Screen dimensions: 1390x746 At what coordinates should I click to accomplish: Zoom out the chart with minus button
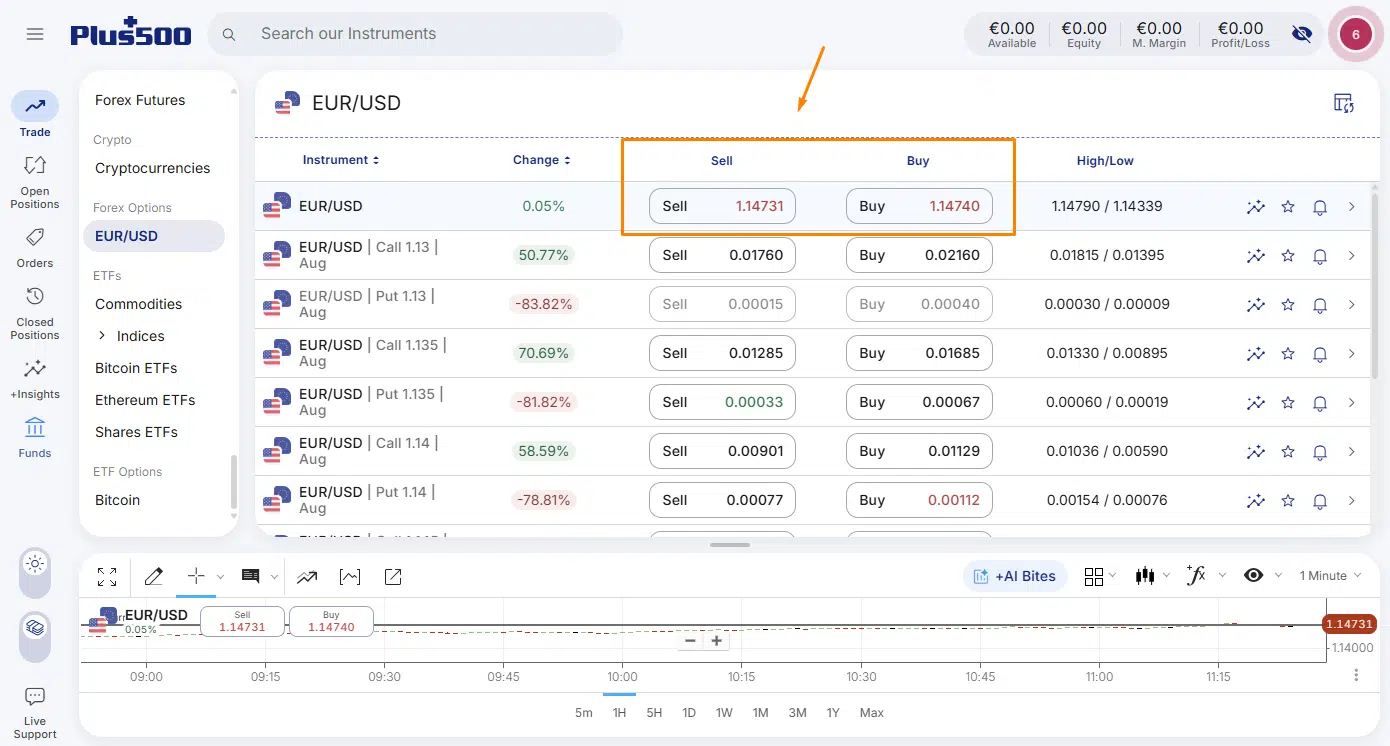pos(690,641)
